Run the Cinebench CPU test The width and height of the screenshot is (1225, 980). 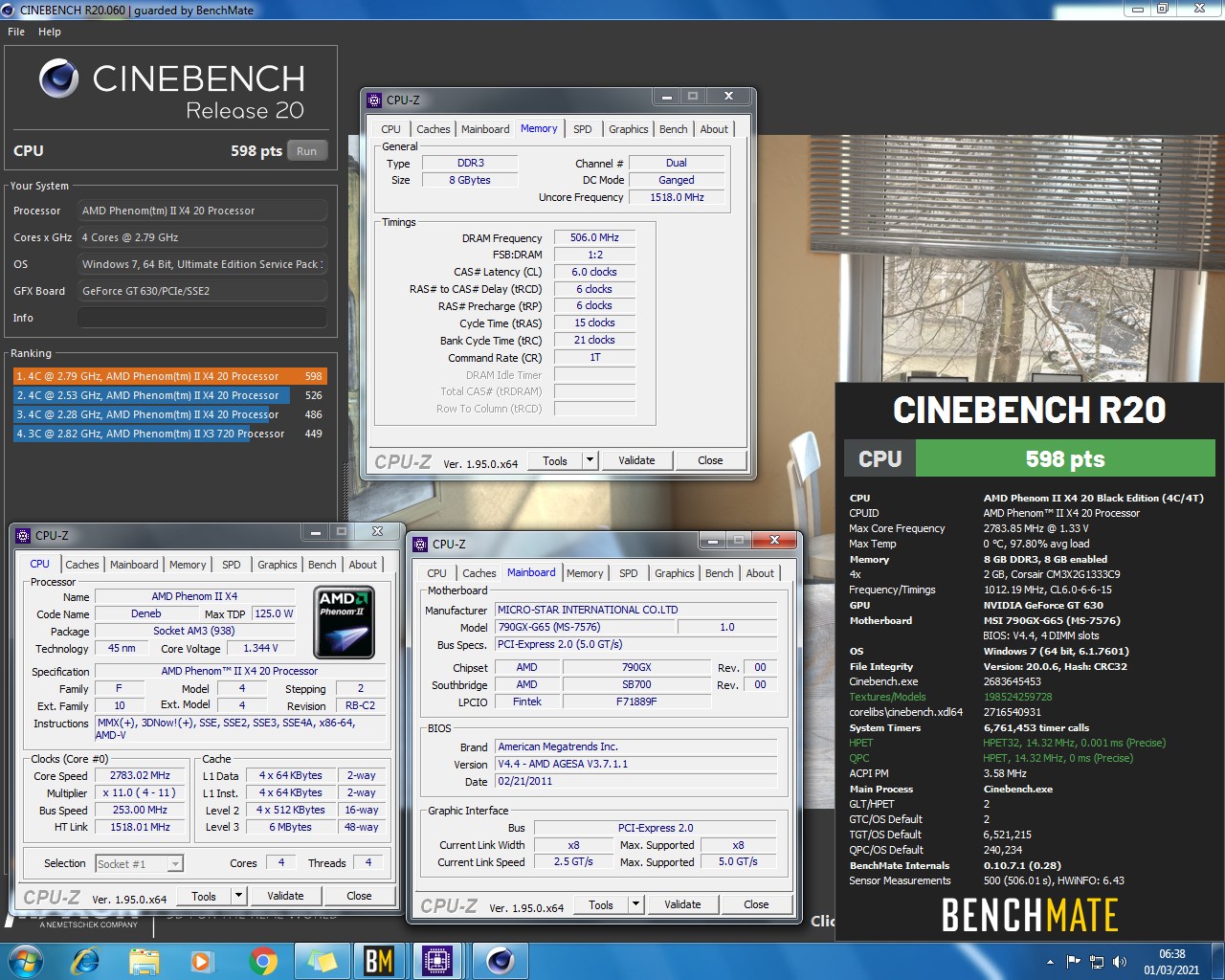306,151
